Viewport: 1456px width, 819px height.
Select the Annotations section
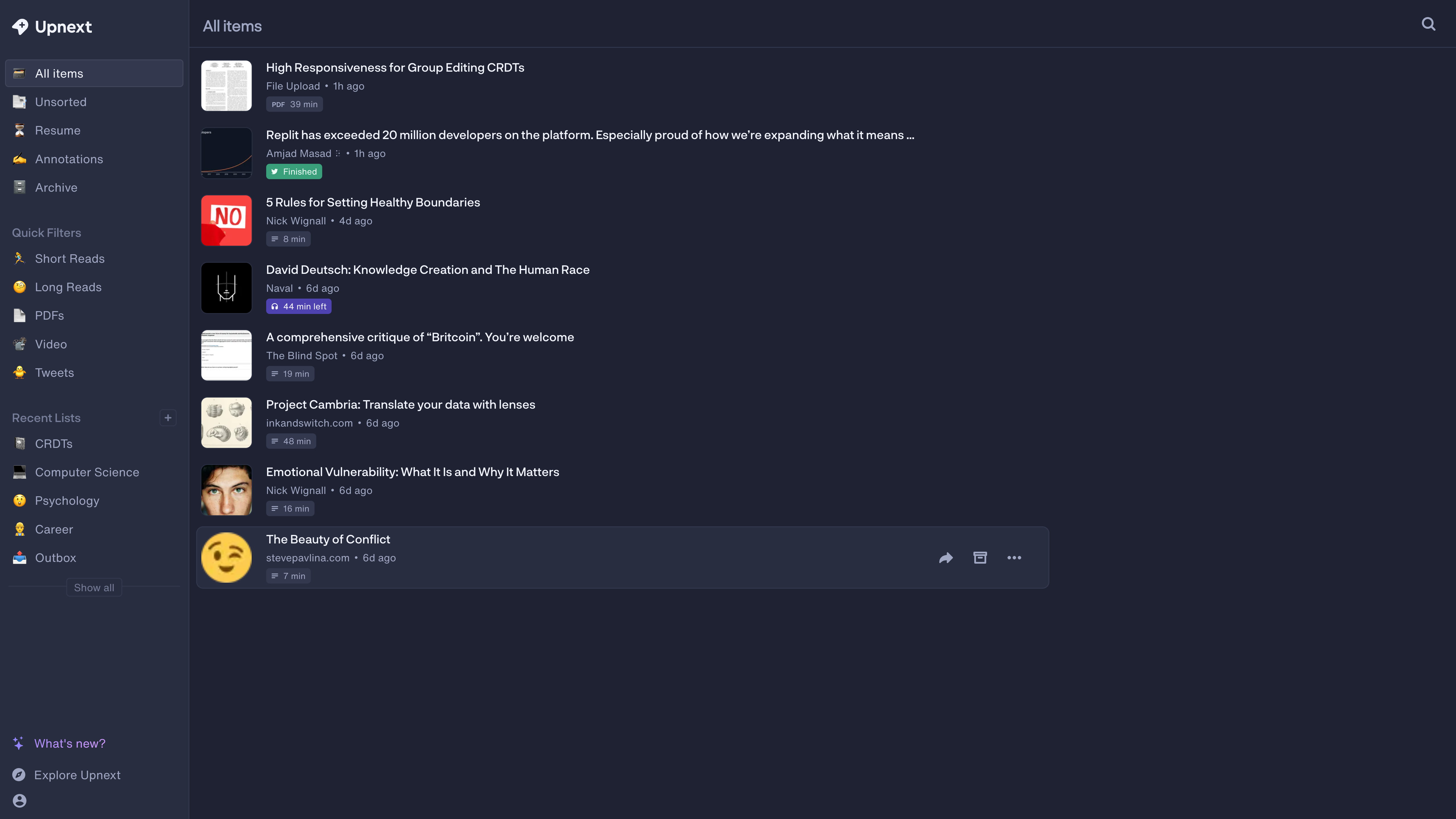(x=69, y=159)
